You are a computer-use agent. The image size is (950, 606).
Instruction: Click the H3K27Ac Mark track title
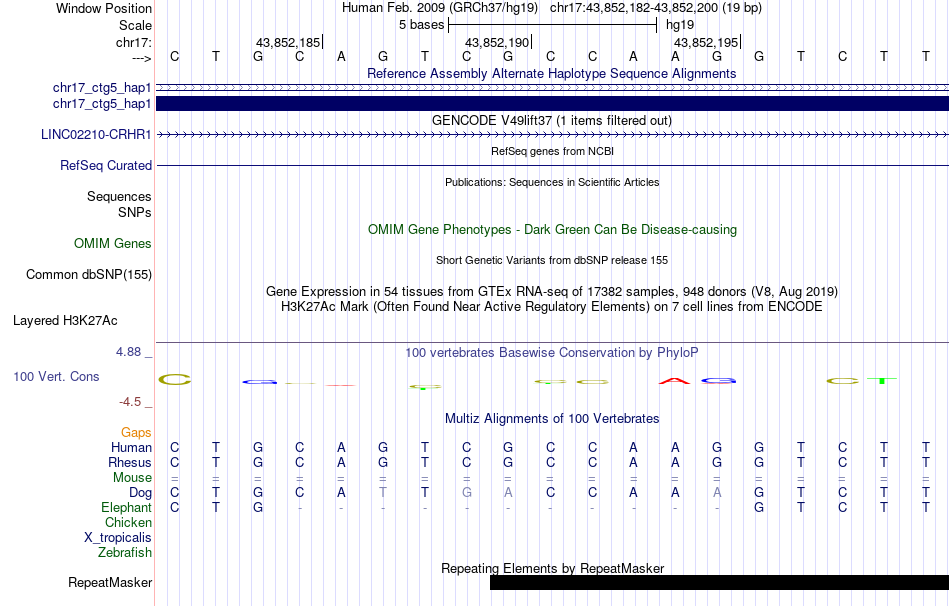point(552,307)
